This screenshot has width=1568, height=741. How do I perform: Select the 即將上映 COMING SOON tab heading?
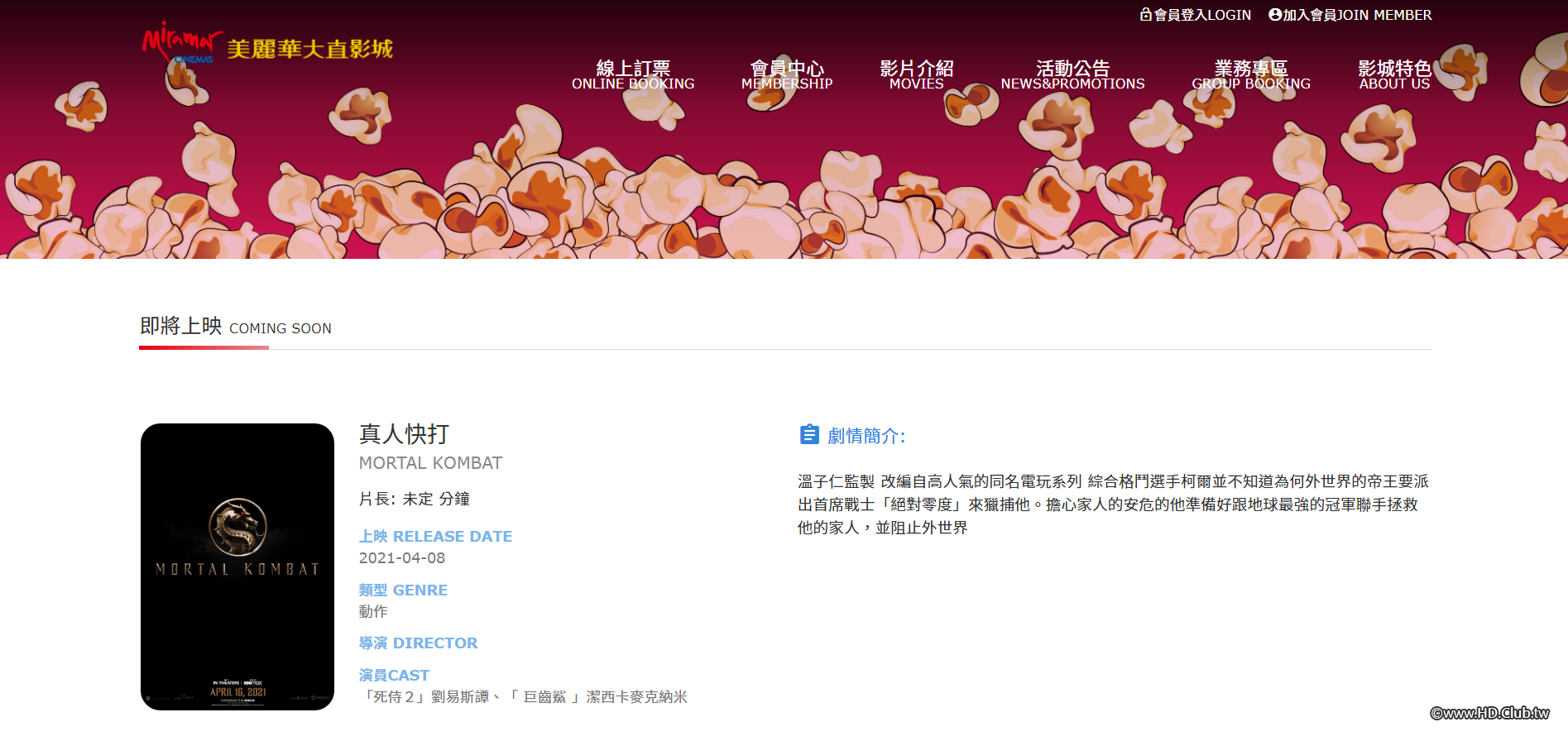click(x=236, y=327)
